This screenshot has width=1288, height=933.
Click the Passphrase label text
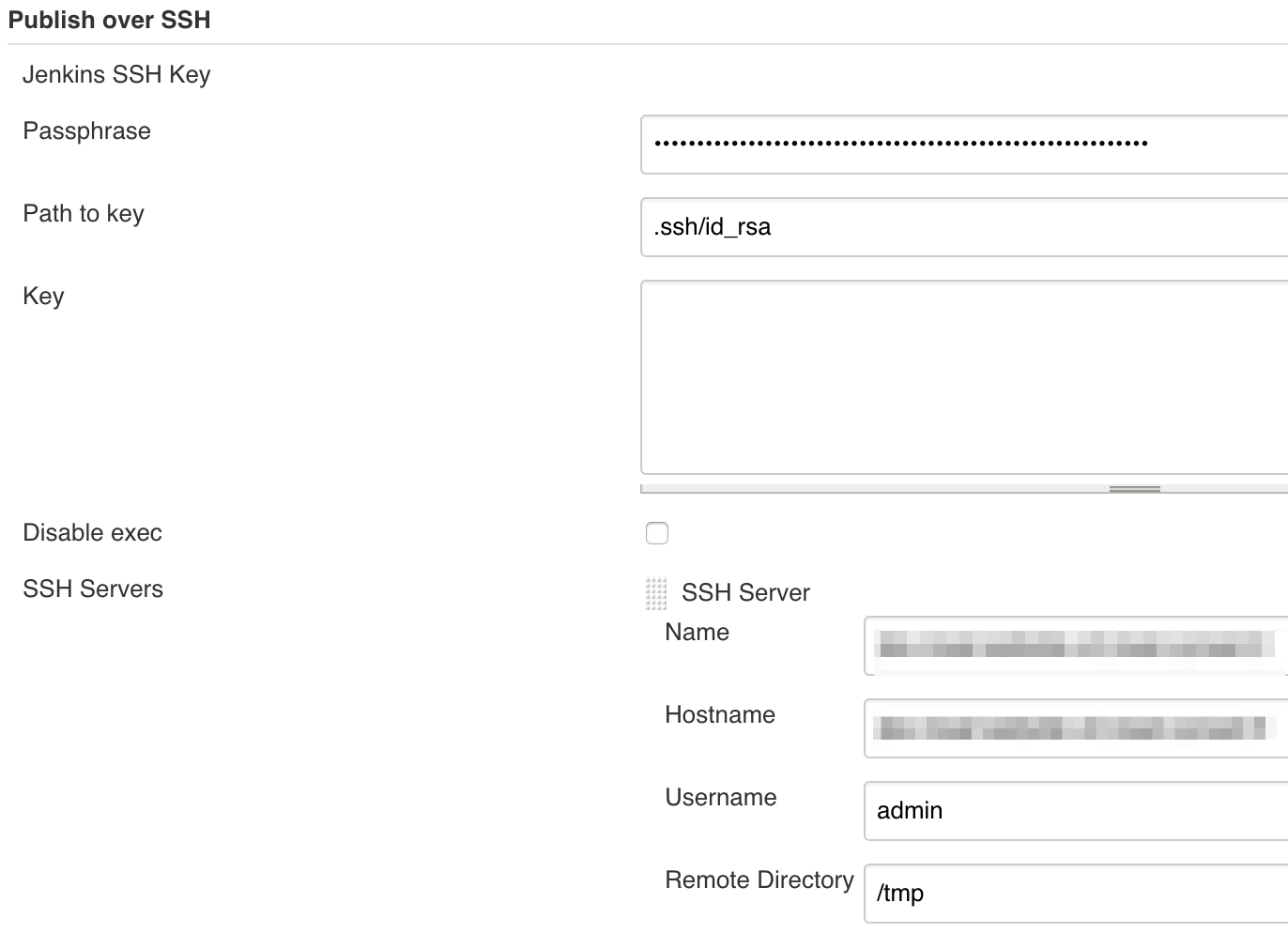pyautogui.click(x=86, y=131)
